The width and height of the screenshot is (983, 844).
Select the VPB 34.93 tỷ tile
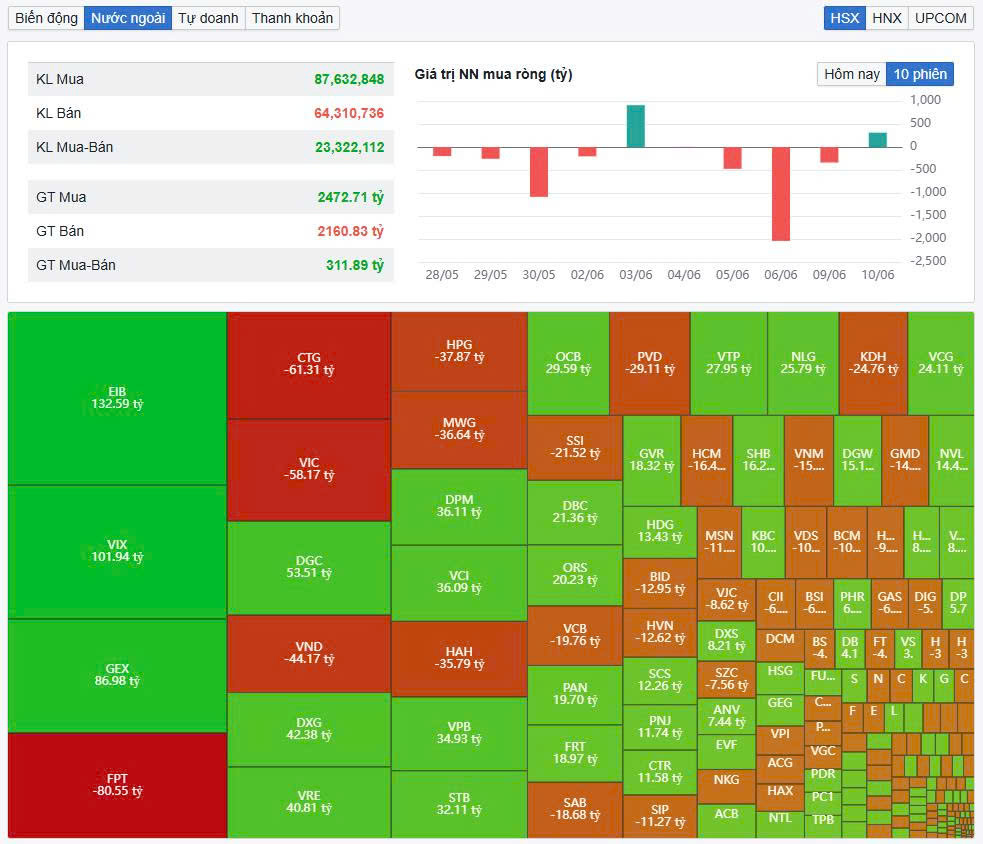coord(460,734)
